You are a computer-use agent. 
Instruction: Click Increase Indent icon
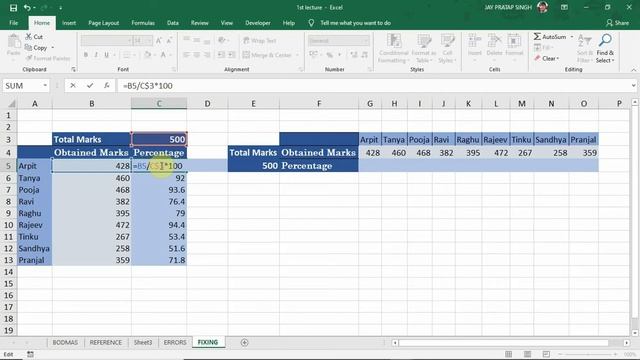tap(232, 55)
